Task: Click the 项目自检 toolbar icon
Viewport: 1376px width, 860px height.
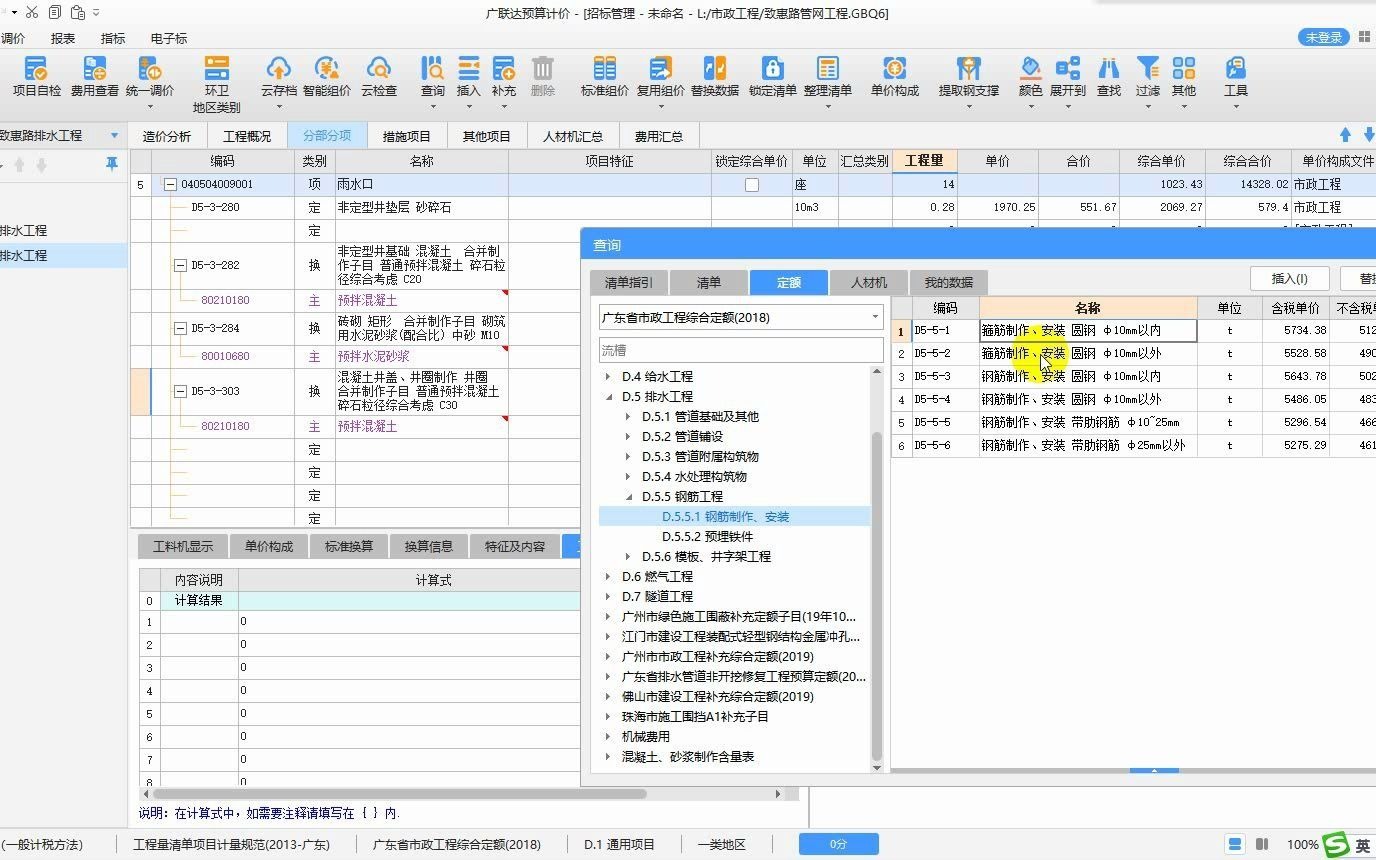Action: pos(36,77)
